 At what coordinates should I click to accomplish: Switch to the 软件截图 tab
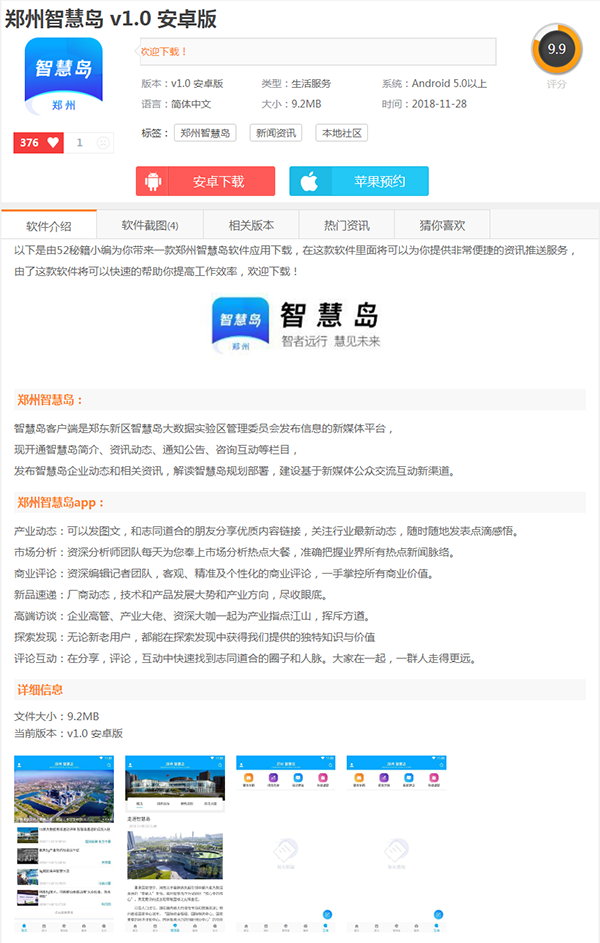pyautogui.click(x=149, y=226)
